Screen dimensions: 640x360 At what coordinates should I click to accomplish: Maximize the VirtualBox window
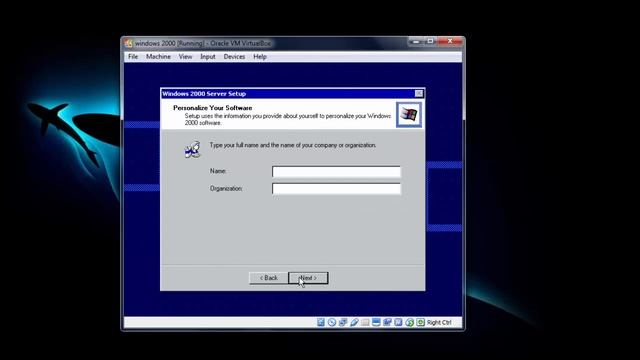coord(430,41)
